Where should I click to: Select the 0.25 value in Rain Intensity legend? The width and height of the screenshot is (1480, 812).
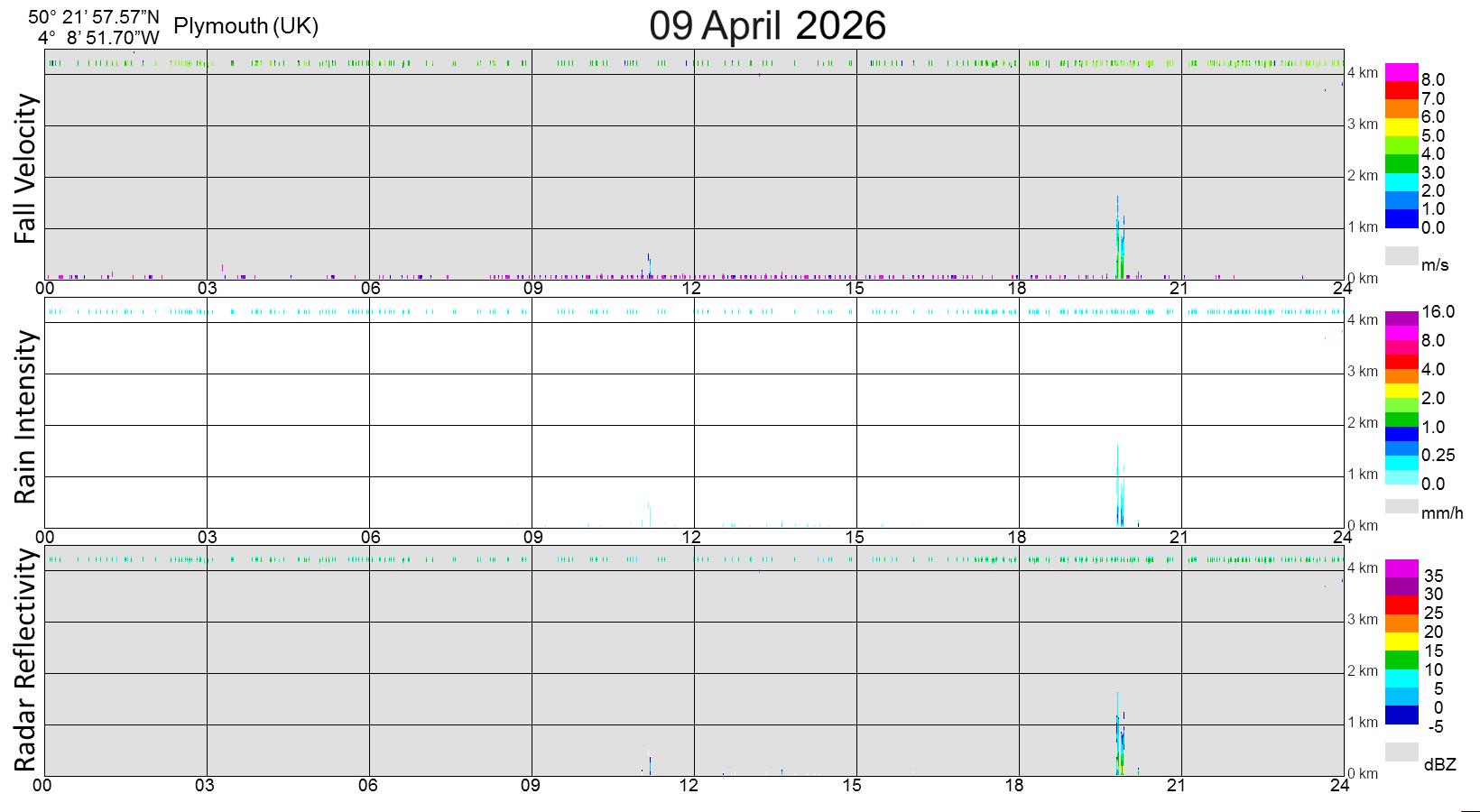pos(1438,456)
